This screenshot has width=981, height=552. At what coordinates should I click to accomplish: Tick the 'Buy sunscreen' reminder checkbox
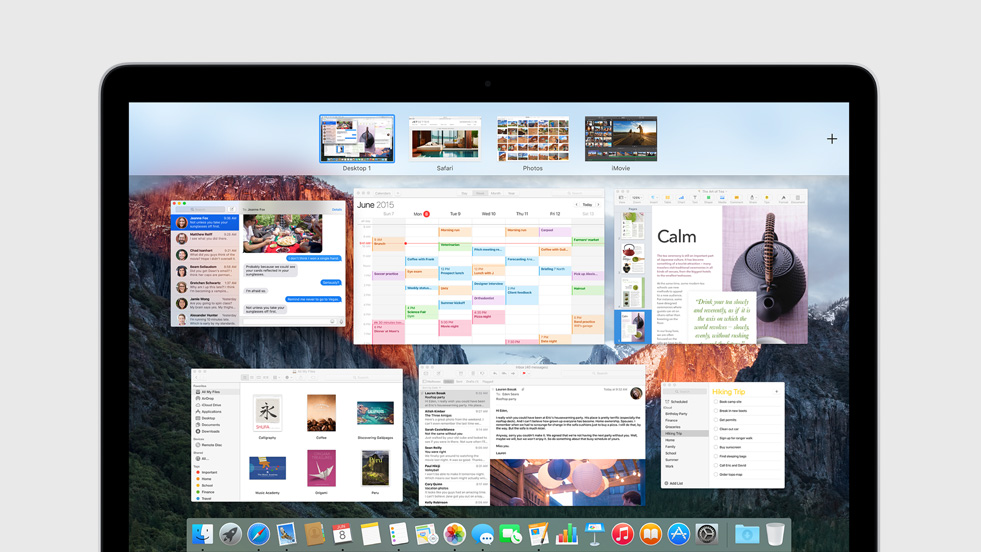(x=716, y=447)
